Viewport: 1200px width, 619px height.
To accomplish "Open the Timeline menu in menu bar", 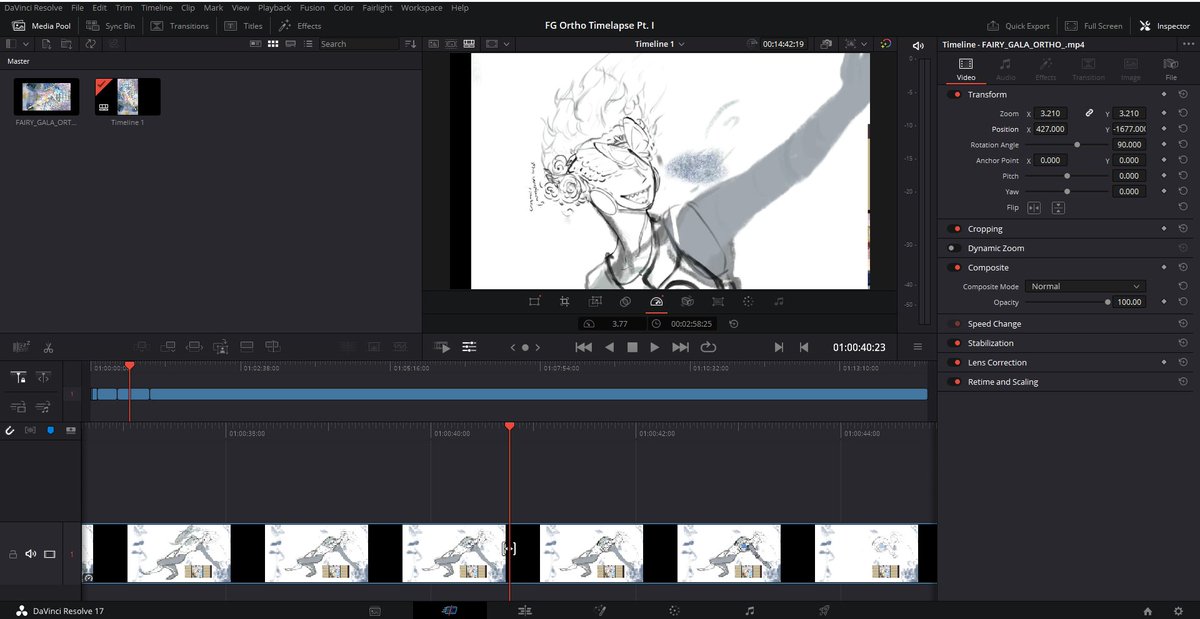I will pyautogui.click(x=156, y=7).
